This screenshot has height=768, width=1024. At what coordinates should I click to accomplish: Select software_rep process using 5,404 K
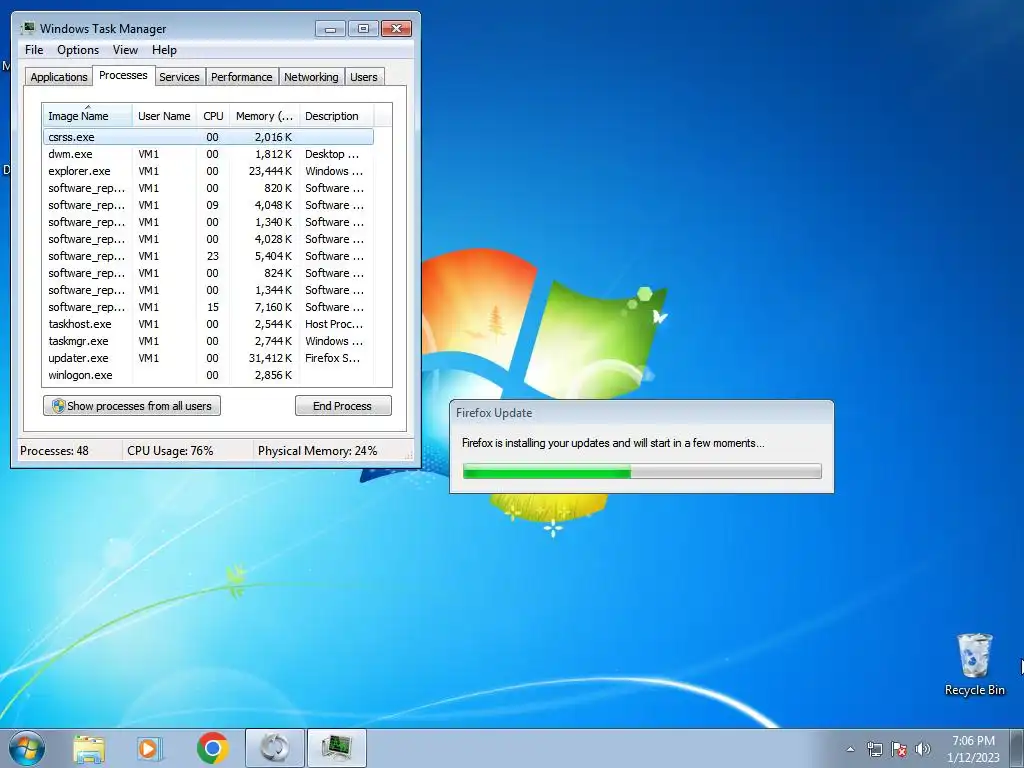[208, 256]
